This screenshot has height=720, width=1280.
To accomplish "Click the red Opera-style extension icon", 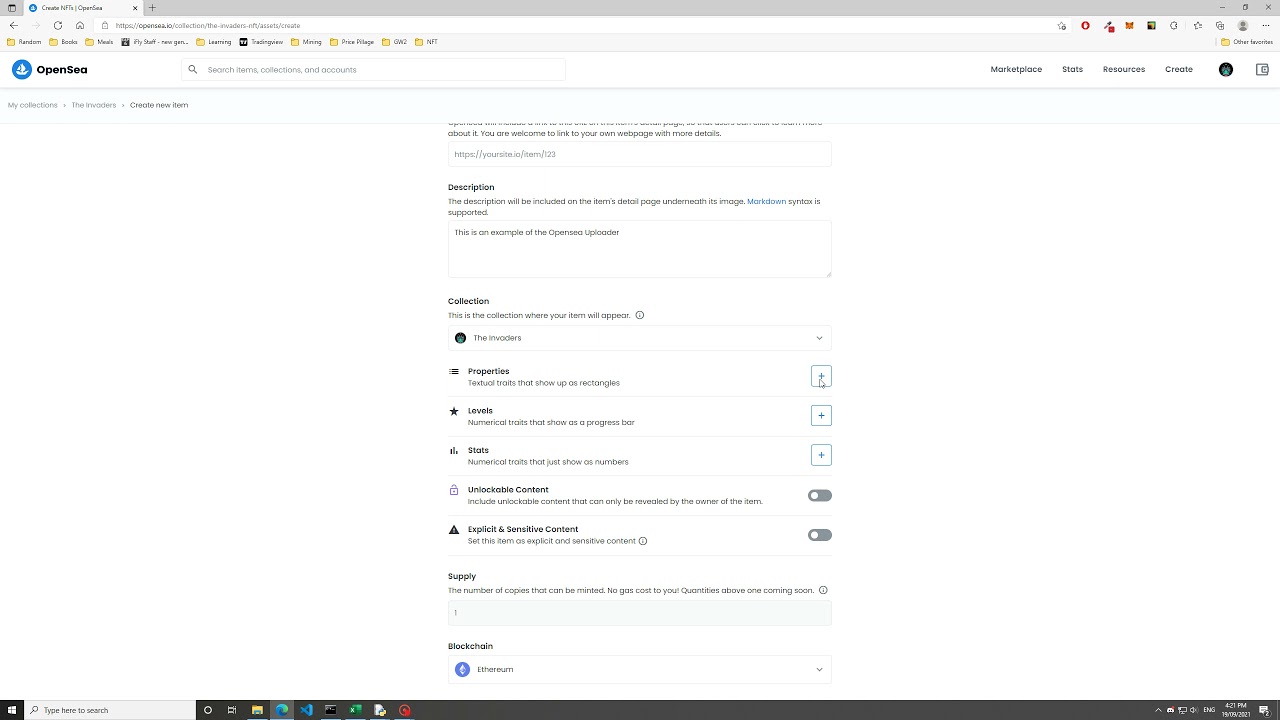I will click(1085, 26).
